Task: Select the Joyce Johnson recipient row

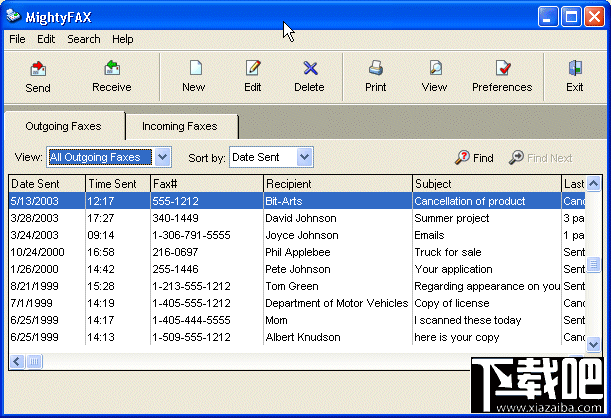Action: [297, 235]
